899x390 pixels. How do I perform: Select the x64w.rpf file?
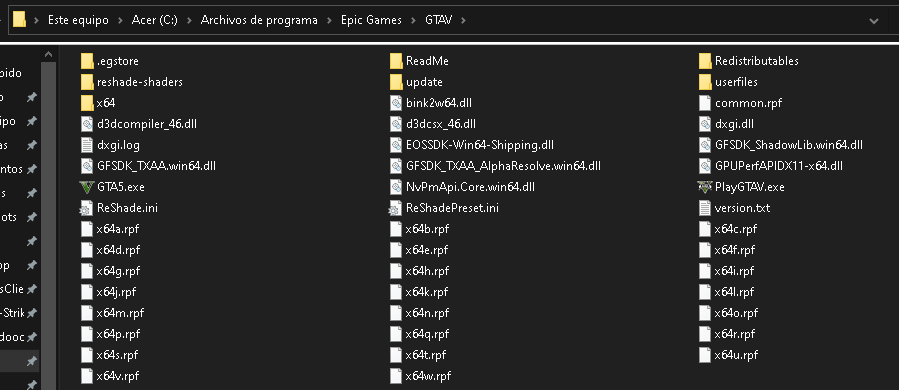point(420,376)
